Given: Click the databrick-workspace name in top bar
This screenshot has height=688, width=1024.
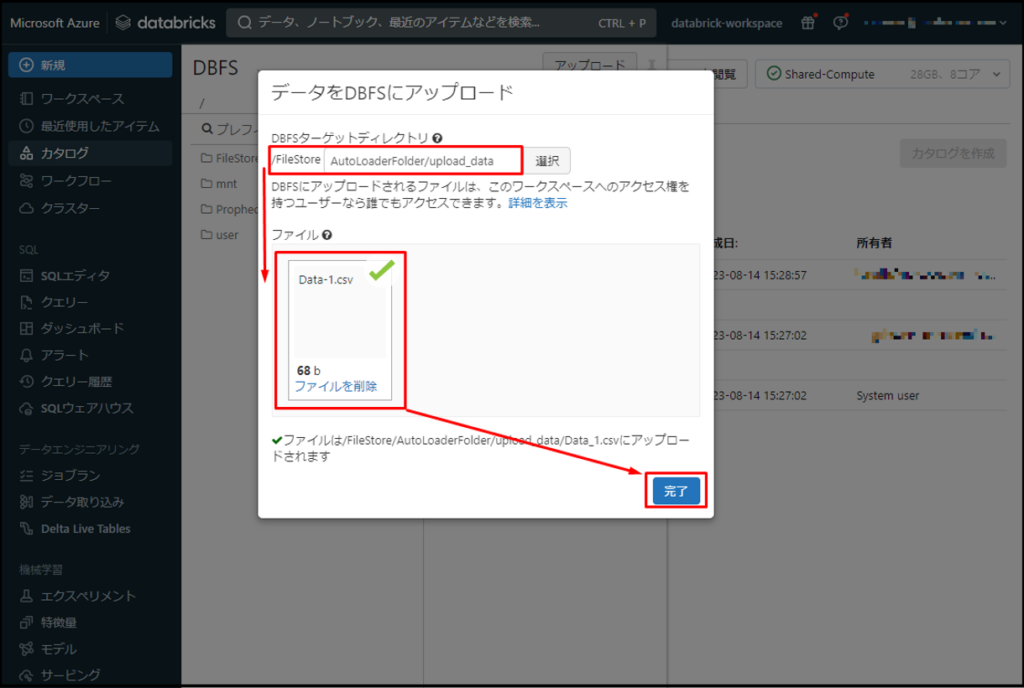Looking at the screenshot, I should pos(727,22).
